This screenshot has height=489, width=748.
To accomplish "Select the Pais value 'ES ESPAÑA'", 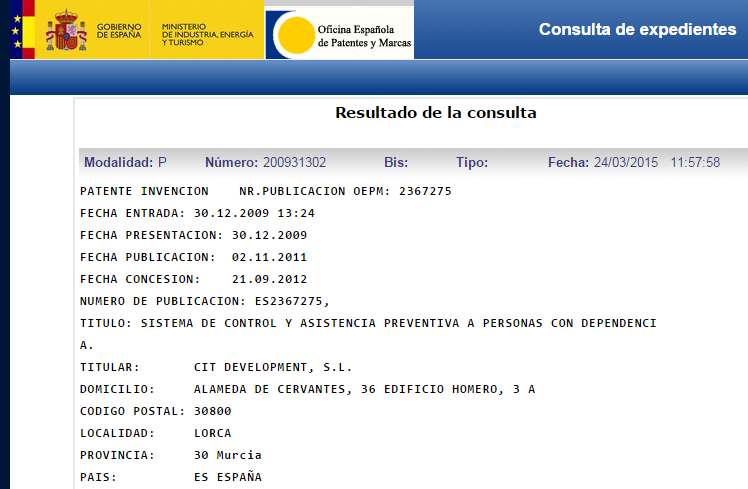I will [x=228, y=477].
